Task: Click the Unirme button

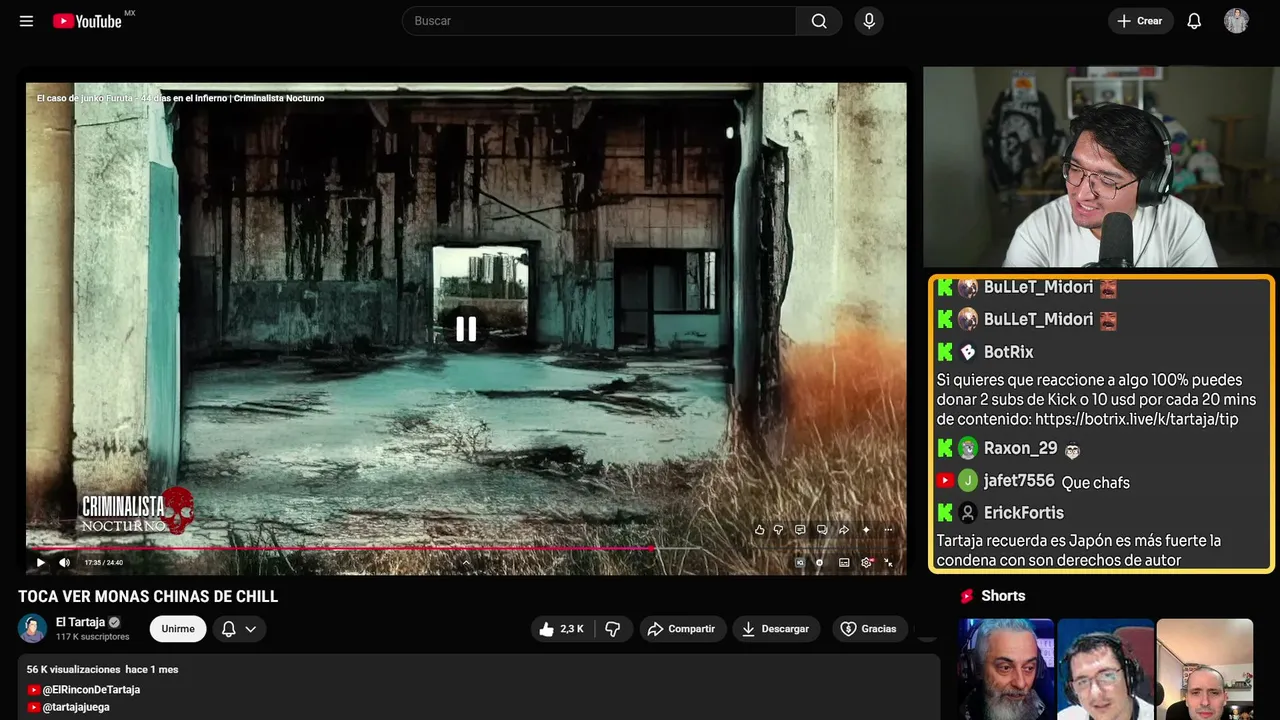Action: tap(178, 629)
